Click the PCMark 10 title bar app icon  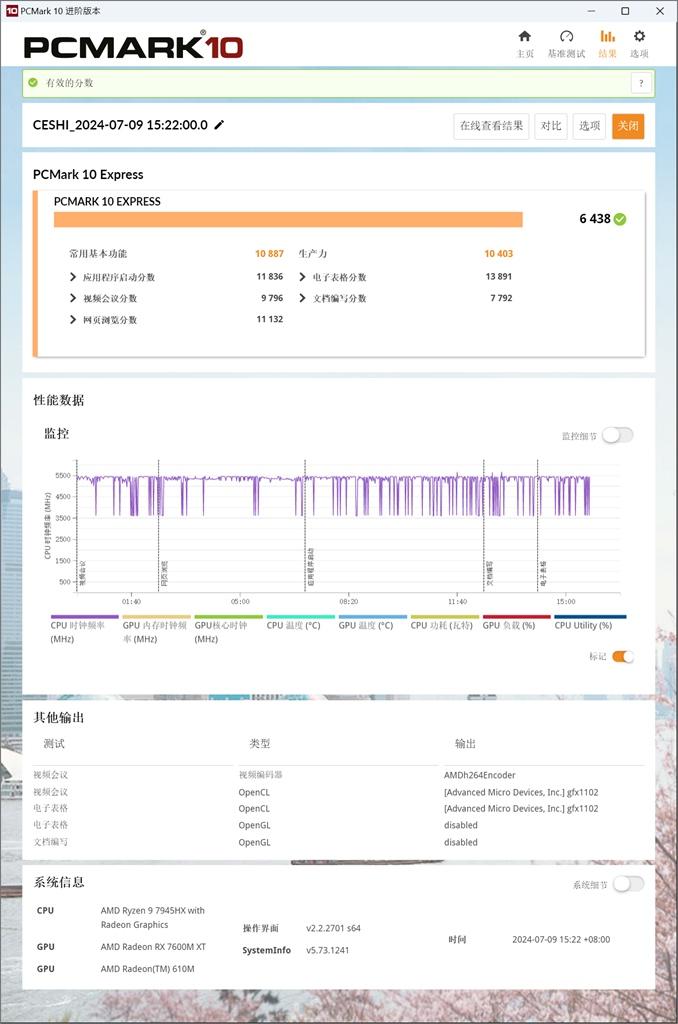click(x=12, y=11)
